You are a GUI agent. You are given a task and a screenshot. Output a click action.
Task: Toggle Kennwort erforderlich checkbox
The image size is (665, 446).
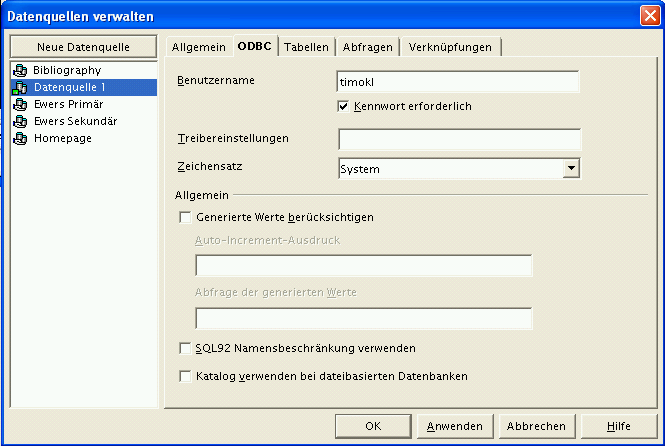[x=344, y=106]
